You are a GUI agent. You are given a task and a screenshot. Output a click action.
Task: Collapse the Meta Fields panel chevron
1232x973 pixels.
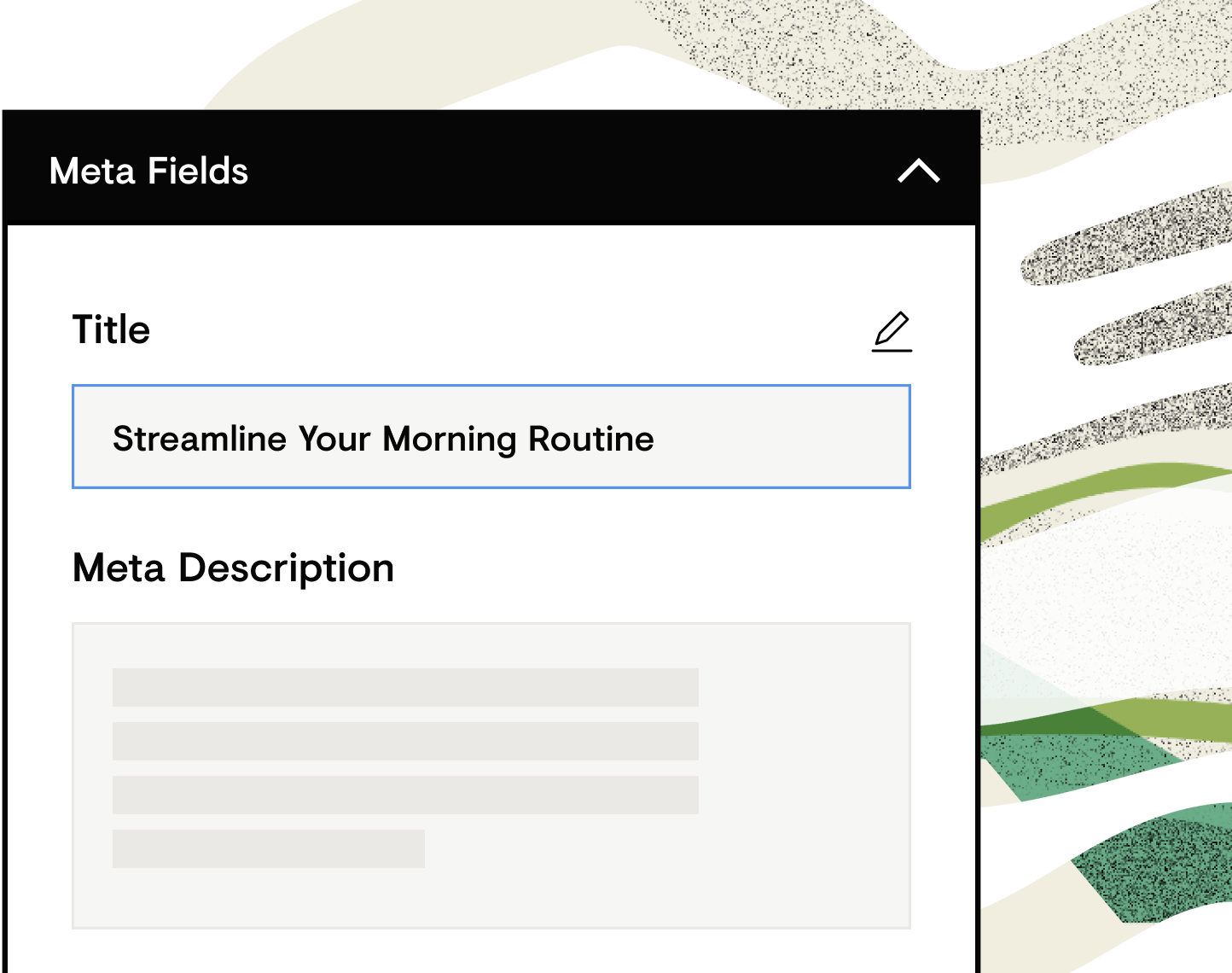919,172
